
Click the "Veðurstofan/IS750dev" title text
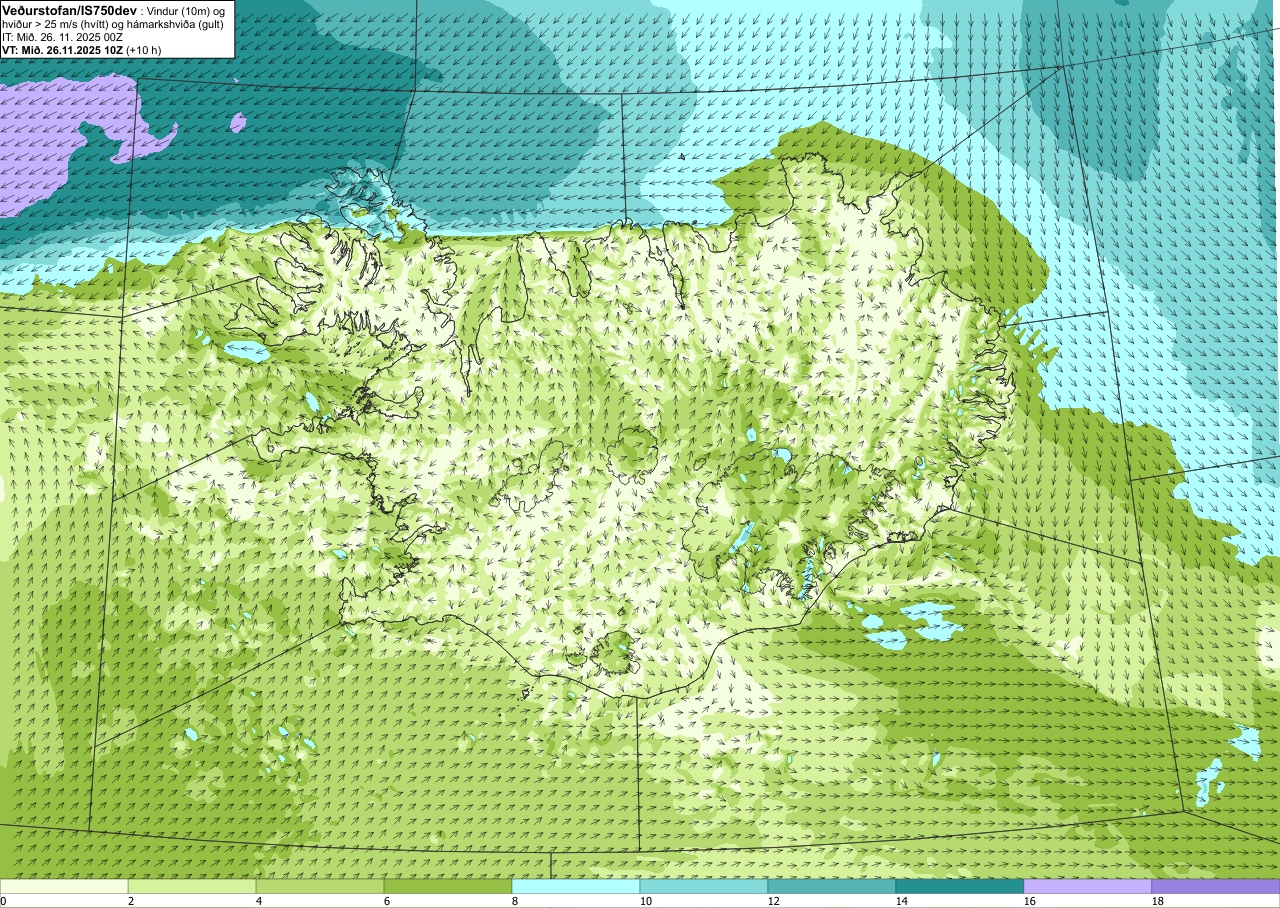(69, 10)
